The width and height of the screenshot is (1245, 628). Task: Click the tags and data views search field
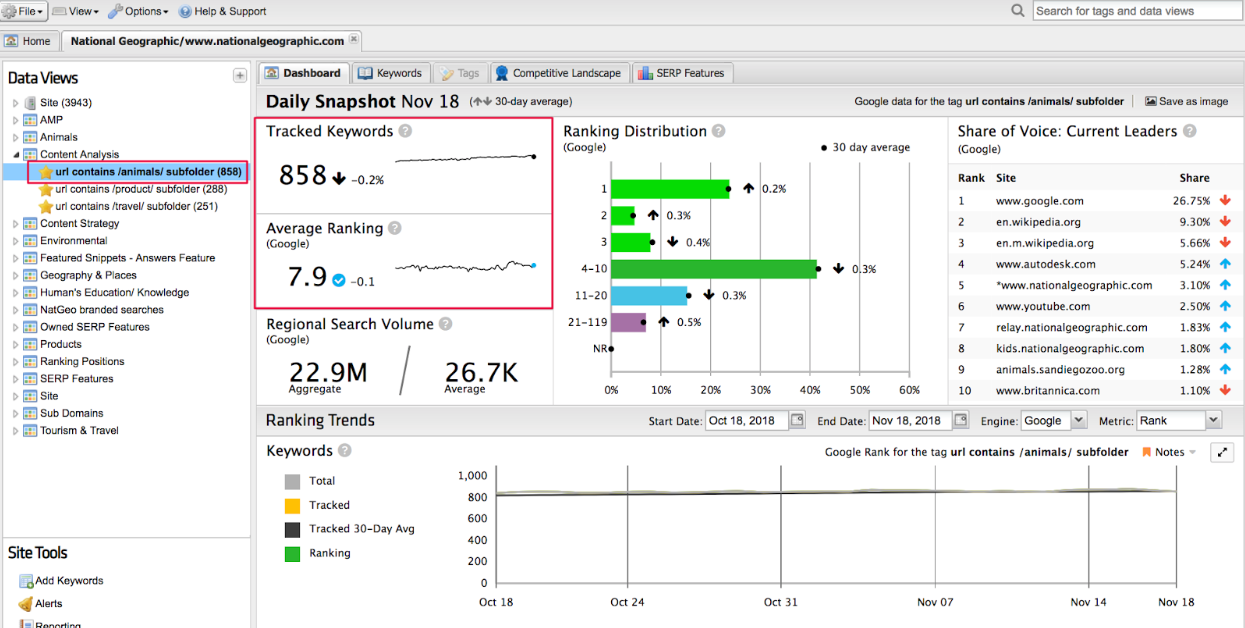(1135, 11)
